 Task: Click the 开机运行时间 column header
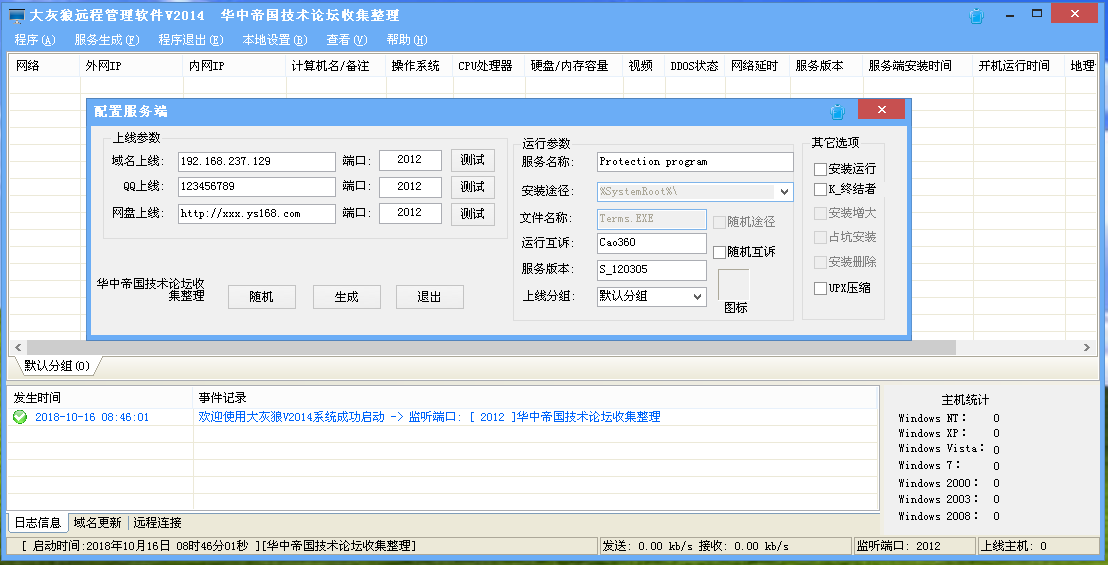[1018, 66]
